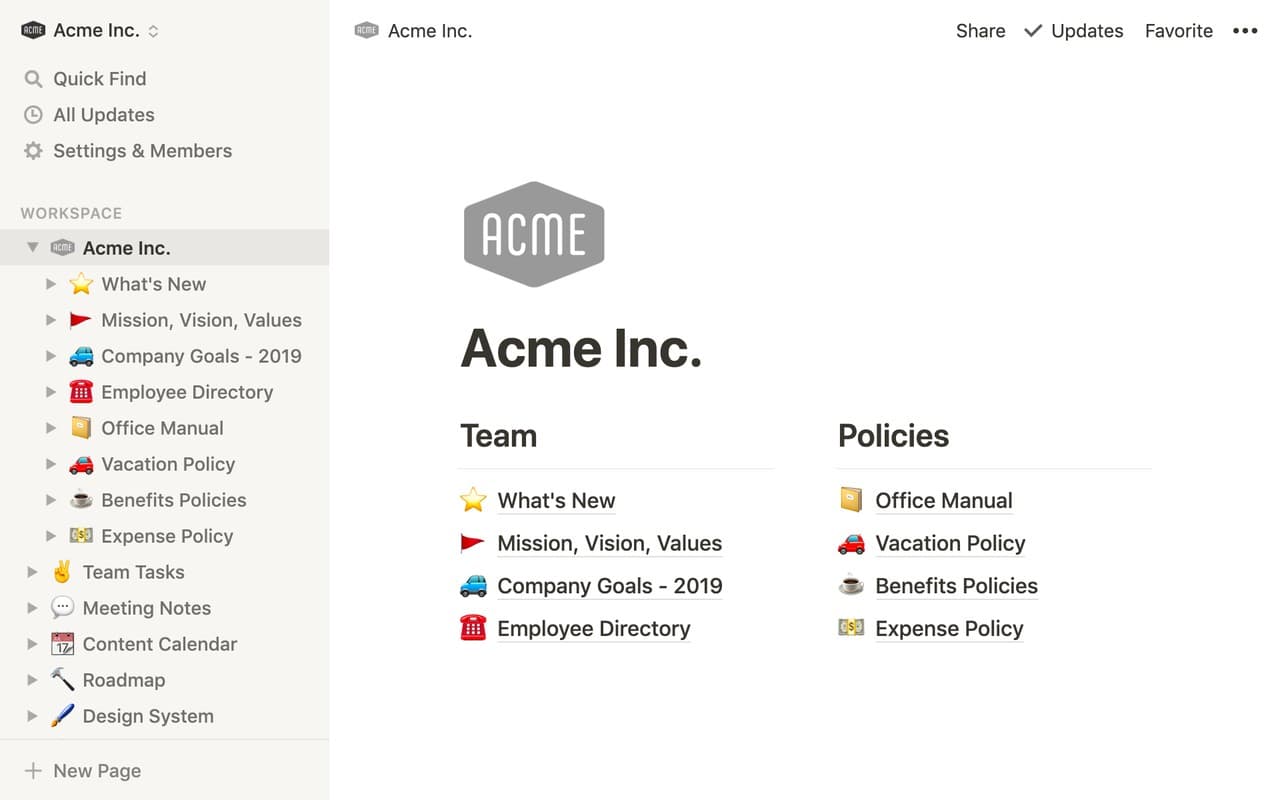Collapse the Acme Inc. workspace tree
Screen dimensions: 1280x800
(33, 247)
